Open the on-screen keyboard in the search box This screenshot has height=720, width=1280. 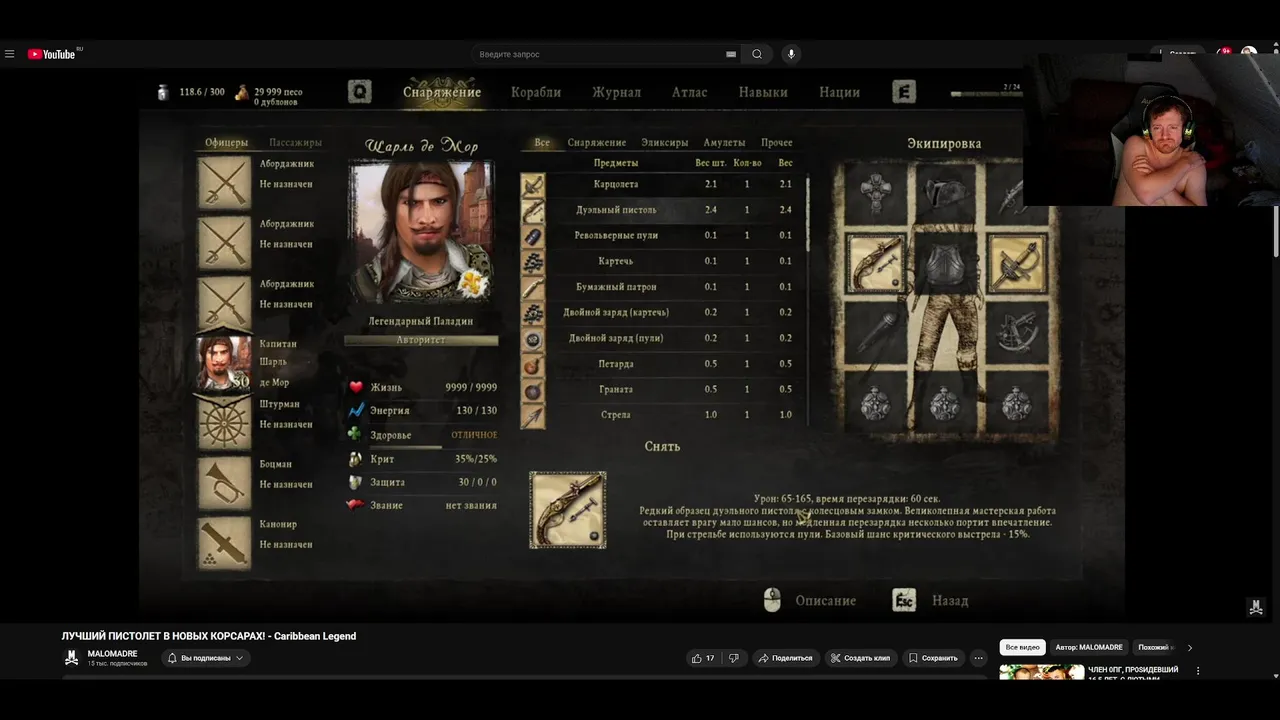[x=731, y=54]
